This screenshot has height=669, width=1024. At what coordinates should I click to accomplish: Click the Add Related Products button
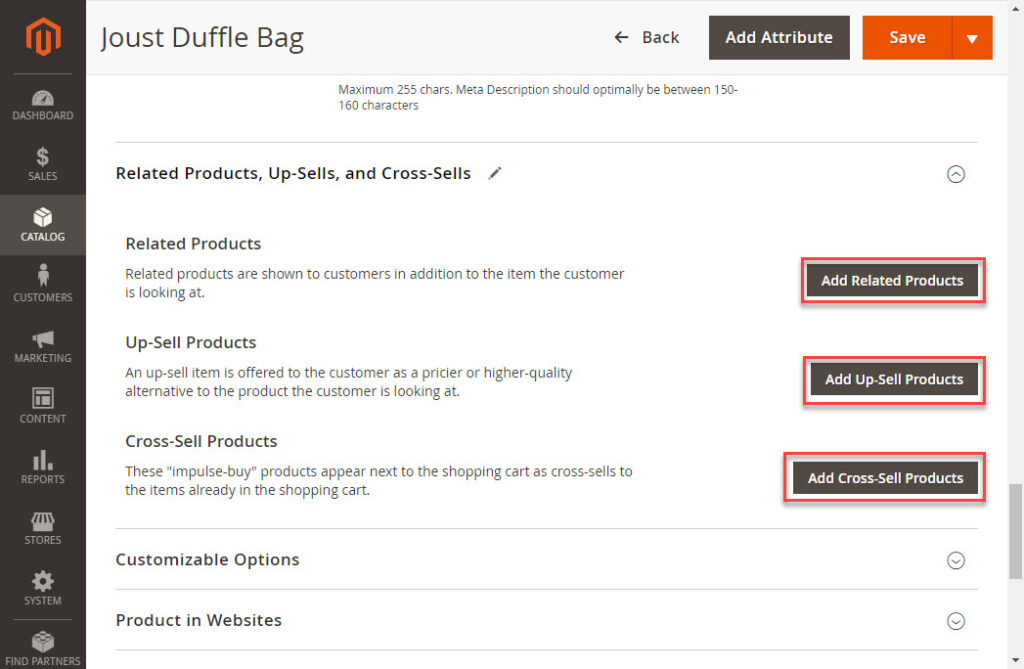point(892,280)
